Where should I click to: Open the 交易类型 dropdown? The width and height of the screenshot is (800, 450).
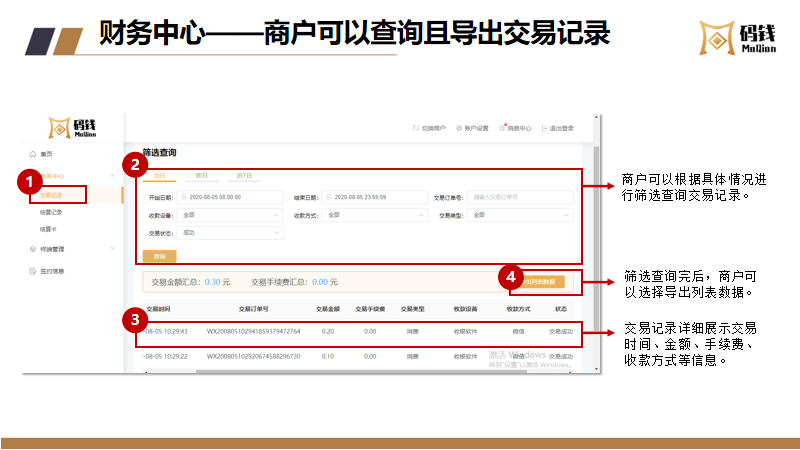520,215
